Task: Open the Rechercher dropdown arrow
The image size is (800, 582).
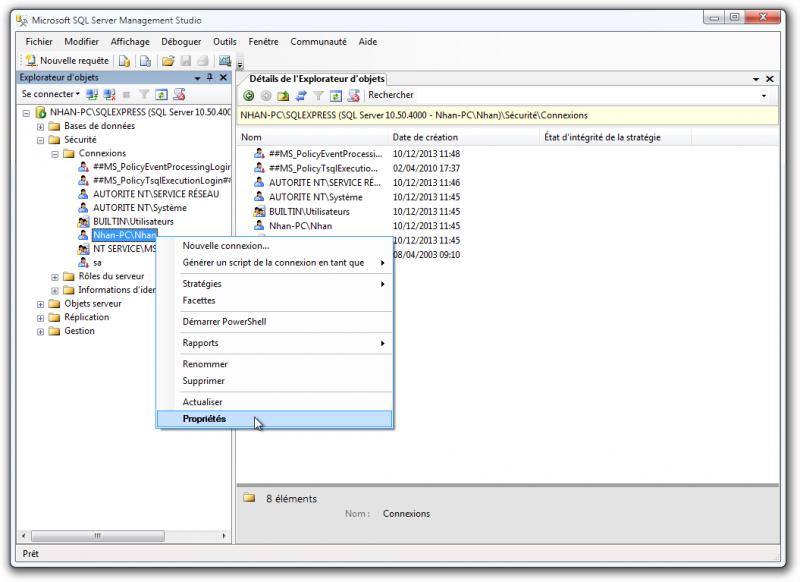Action: point(764,96)
